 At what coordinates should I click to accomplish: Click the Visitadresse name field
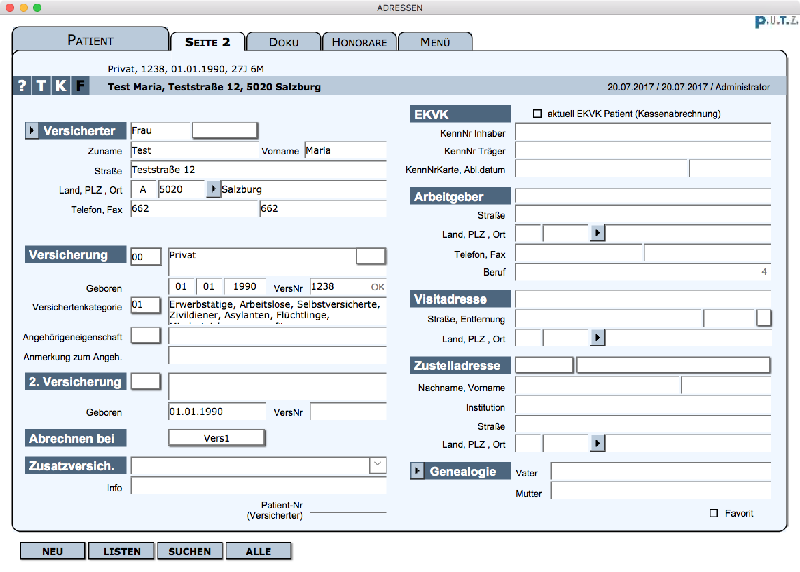(643, 299)
